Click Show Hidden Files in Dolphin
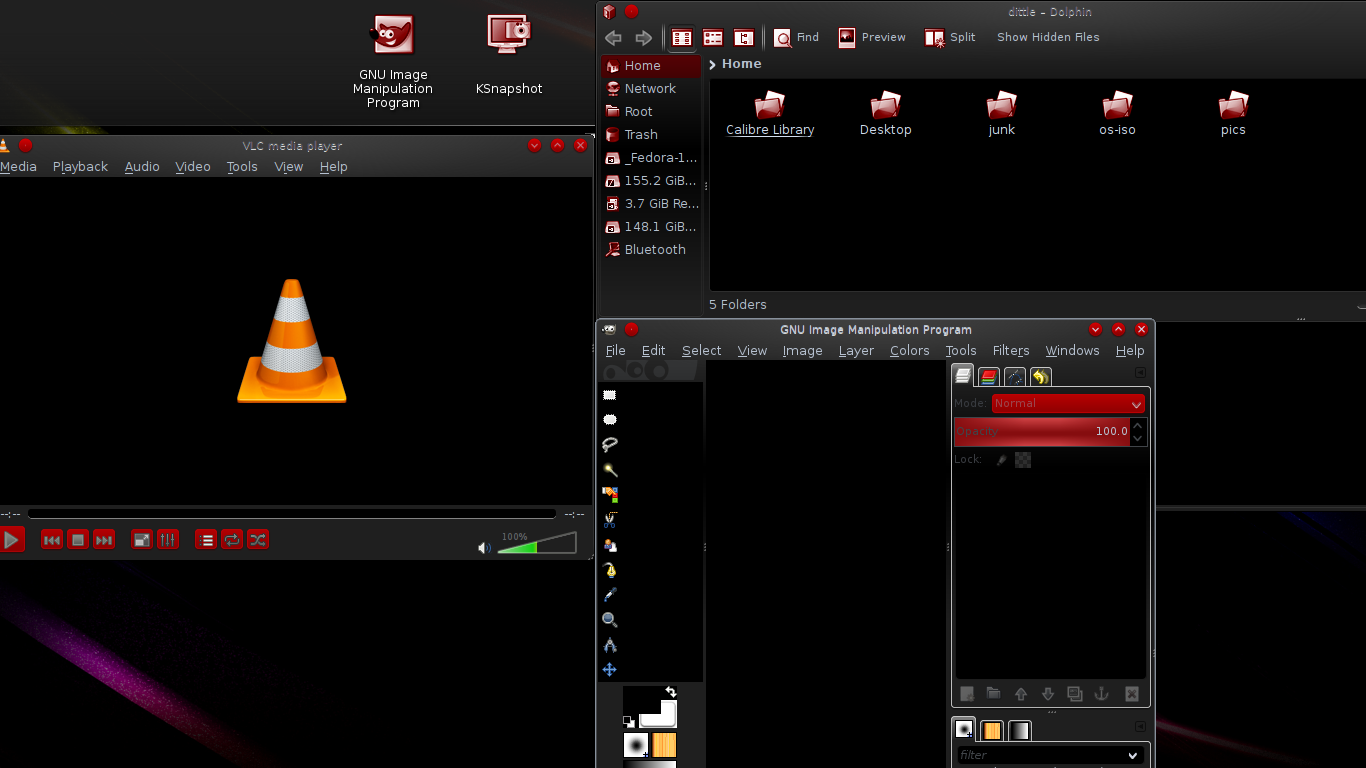This screenshot has height=768, width=1366. tap(1048, 38)
